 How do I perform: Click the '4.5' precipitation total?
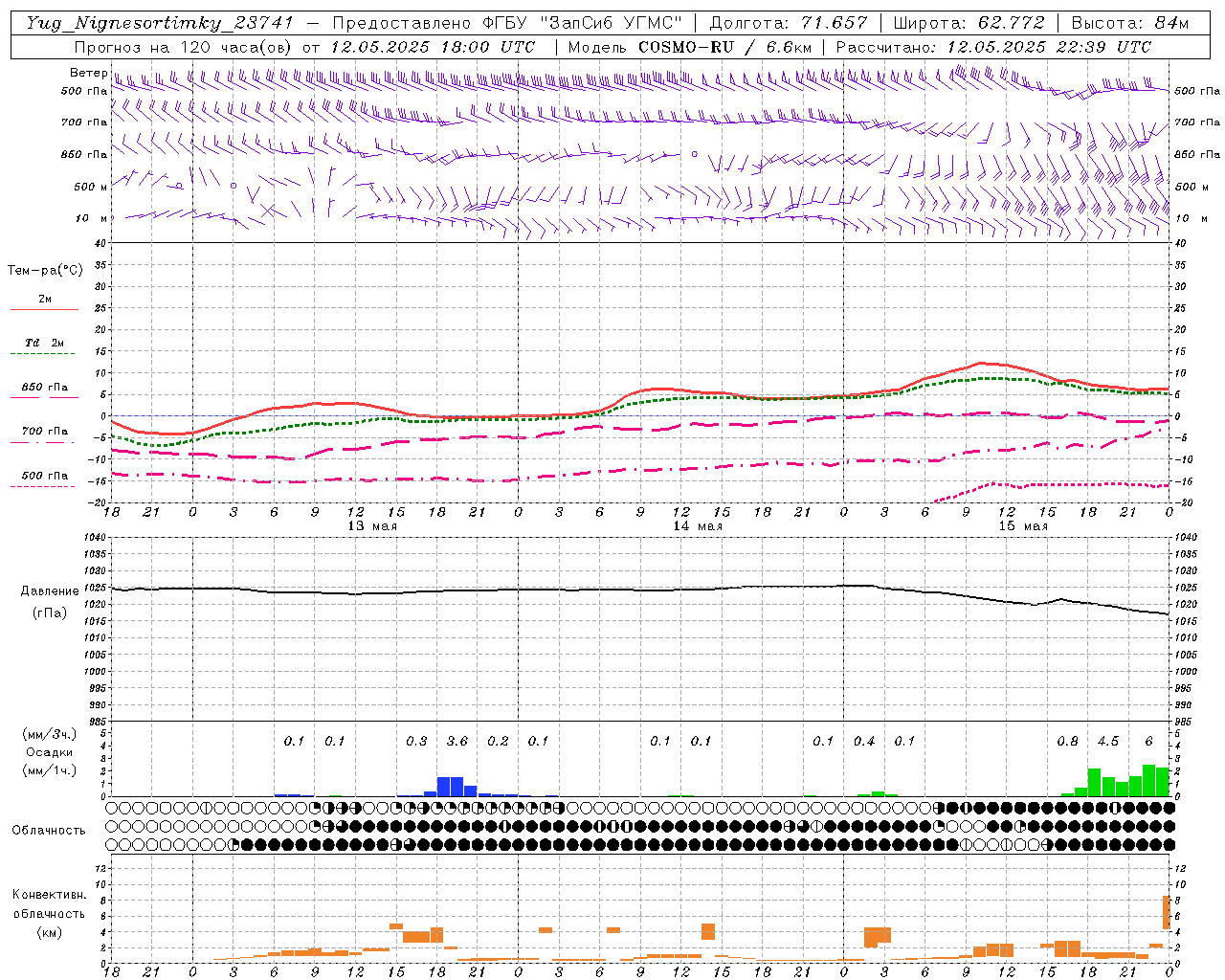point(1108,741)
